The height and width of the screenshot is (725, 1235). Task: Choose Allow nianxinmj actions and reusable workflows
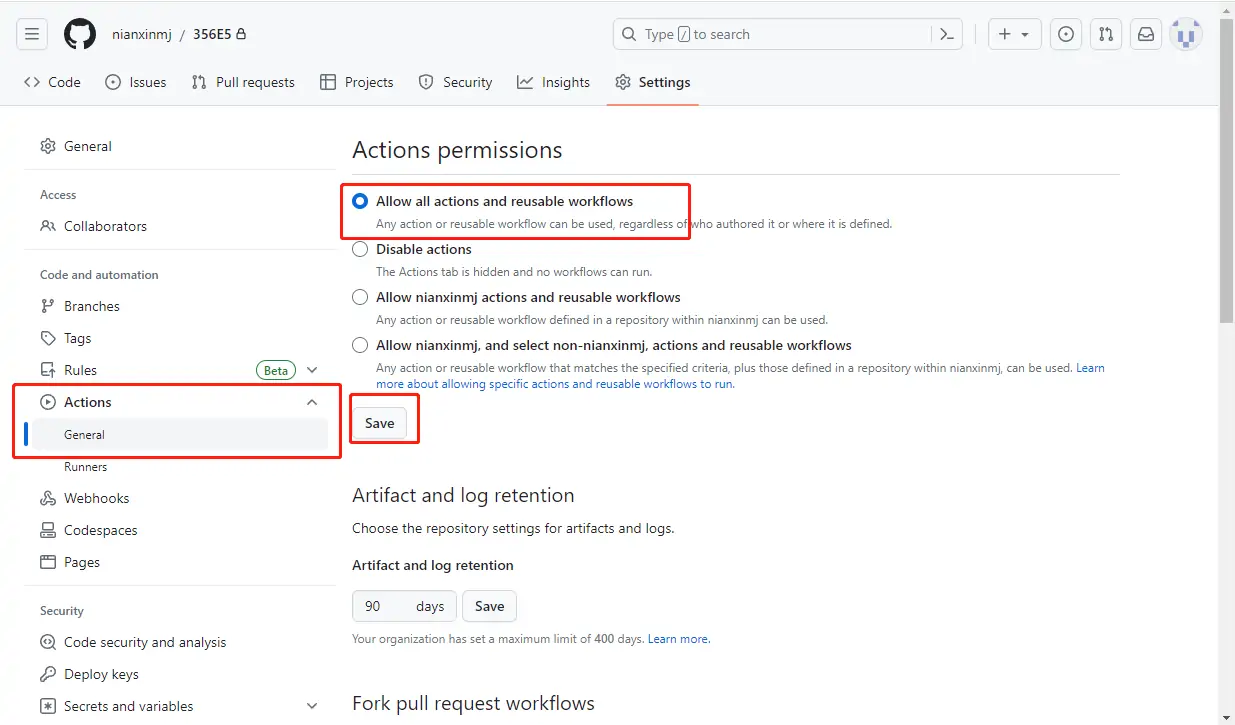pos(359,297)
